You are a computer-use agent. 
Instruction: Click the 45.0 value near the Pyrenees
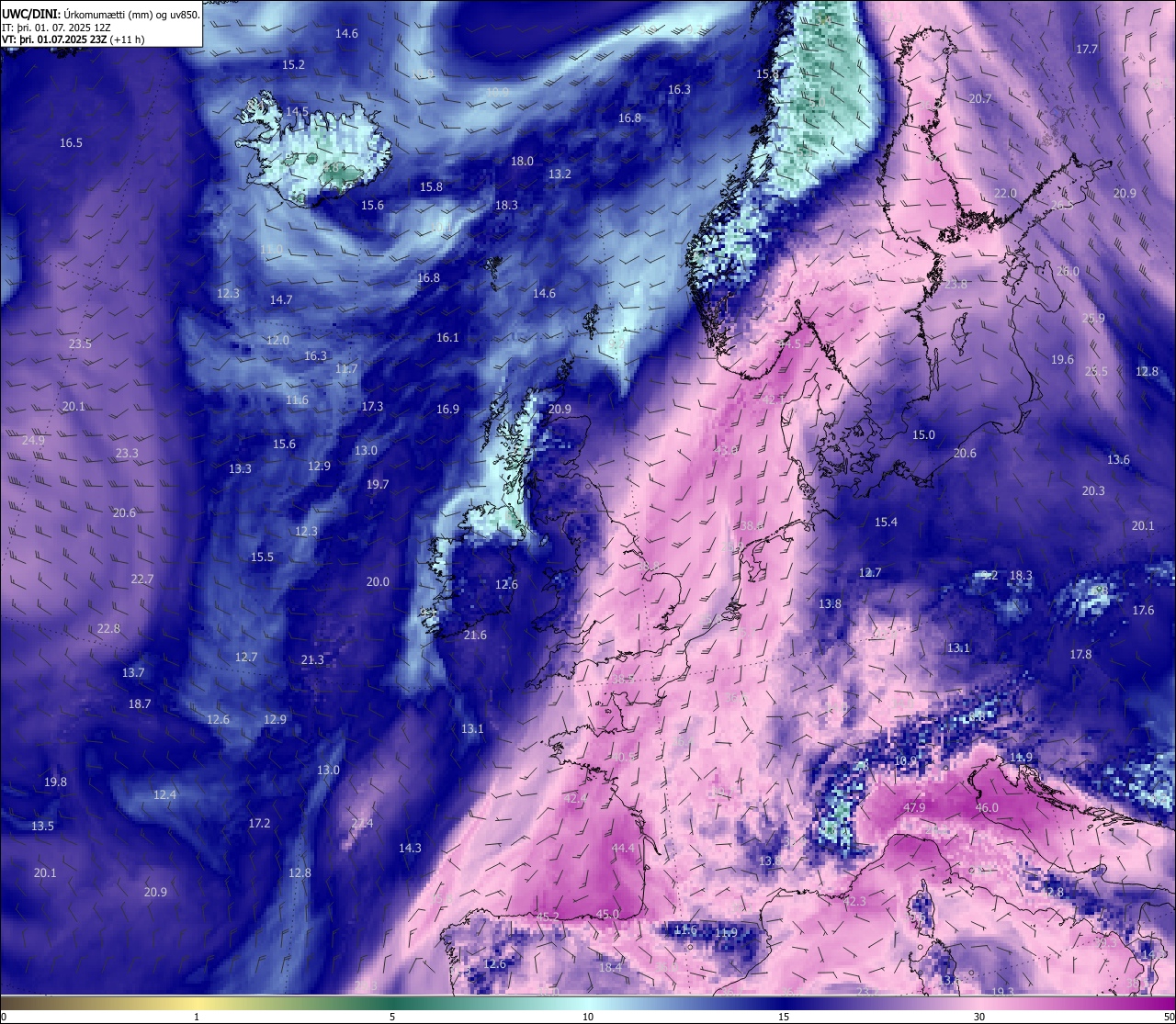(607, 915)
